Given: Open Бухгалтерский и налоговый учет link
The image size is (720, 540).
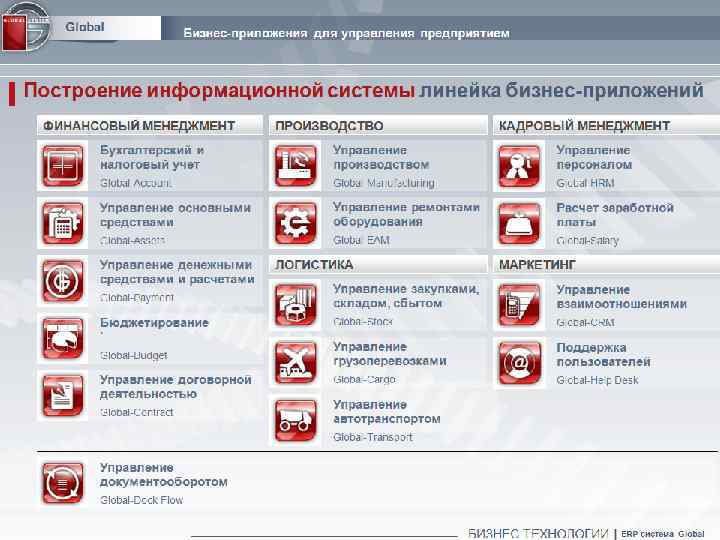Looking at the screenshot, I should pos(152,158).
